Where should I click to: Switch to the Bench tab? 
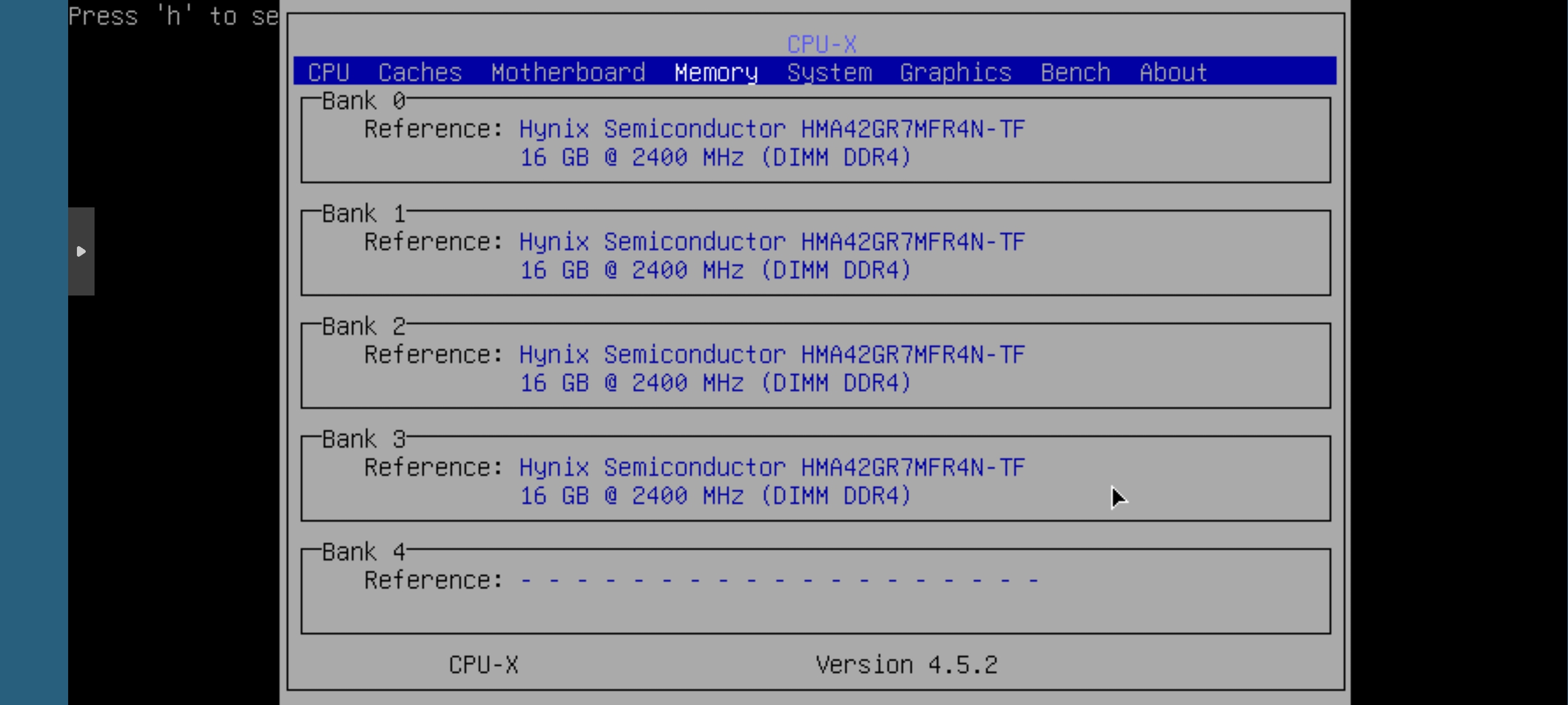[x=1075, y=72]
